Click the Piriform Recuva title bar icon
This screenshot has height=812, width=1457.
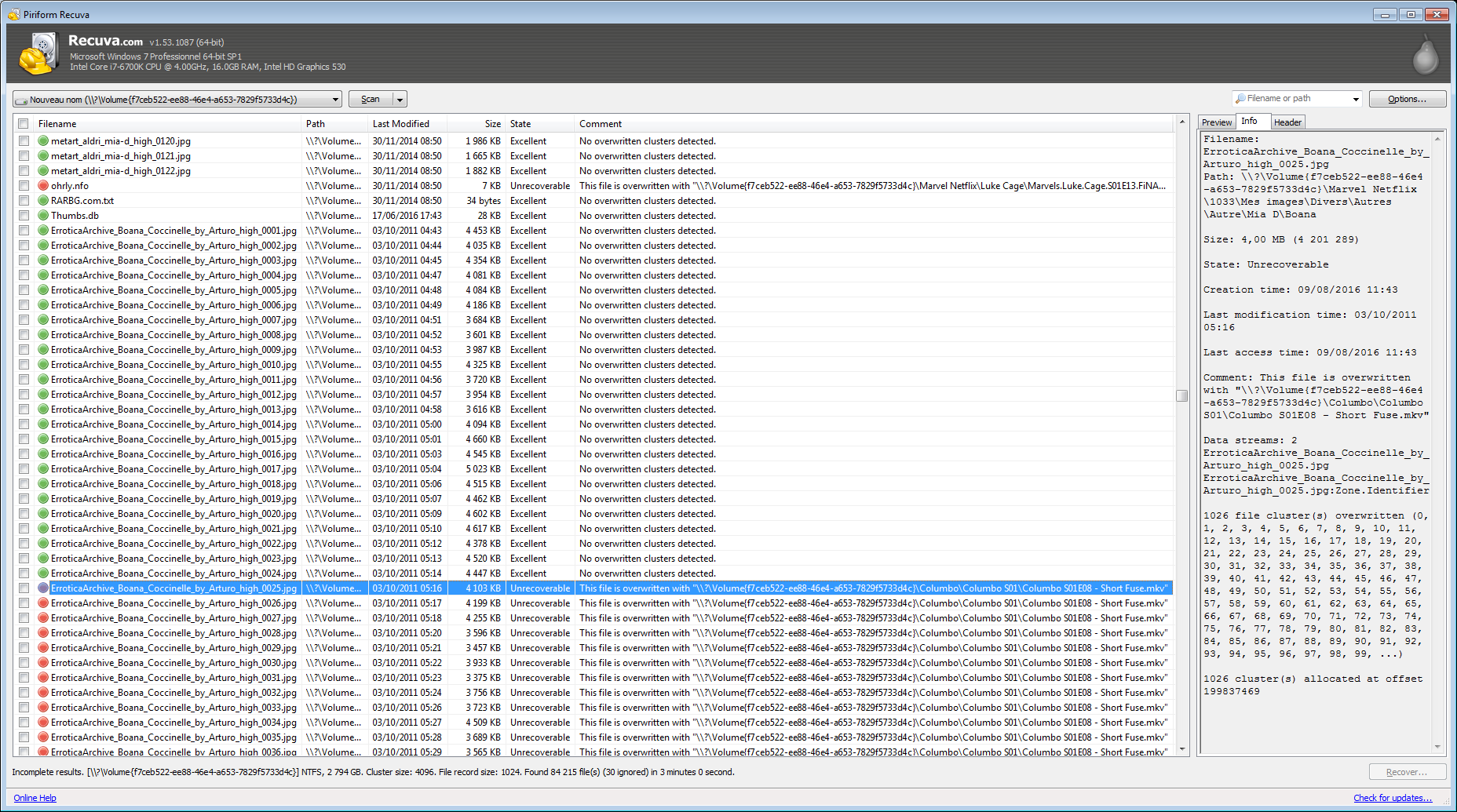coord(13,14)
